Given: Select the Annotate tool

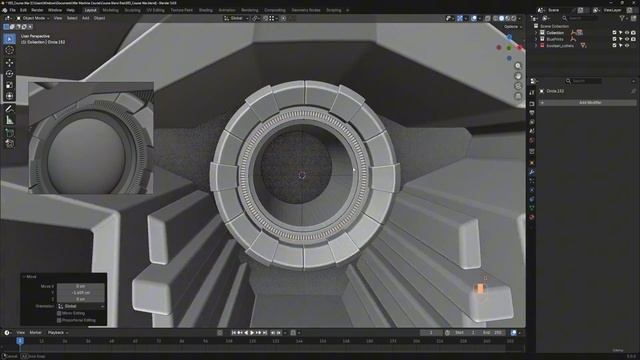Looking at the screenshot, I should [9, 109].
